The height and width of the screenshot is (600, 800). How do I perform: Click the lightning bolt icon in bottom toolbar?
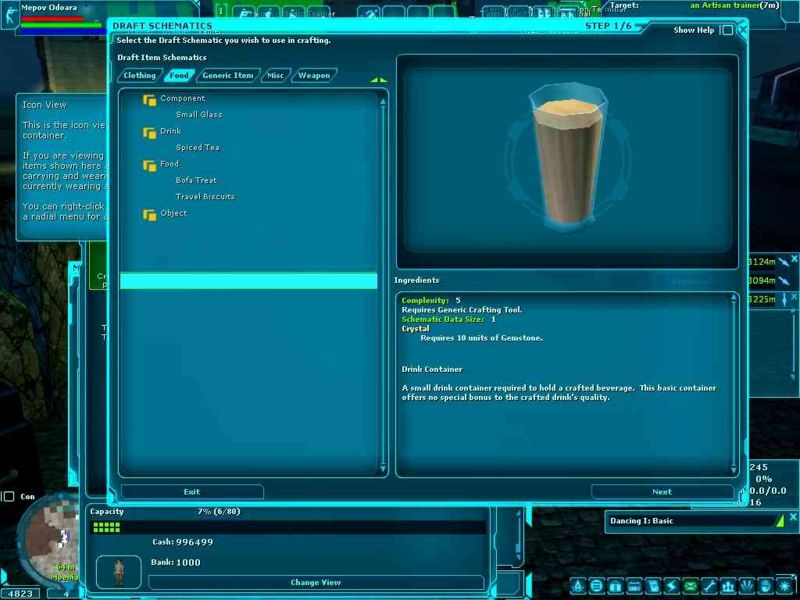click(670, 586)
